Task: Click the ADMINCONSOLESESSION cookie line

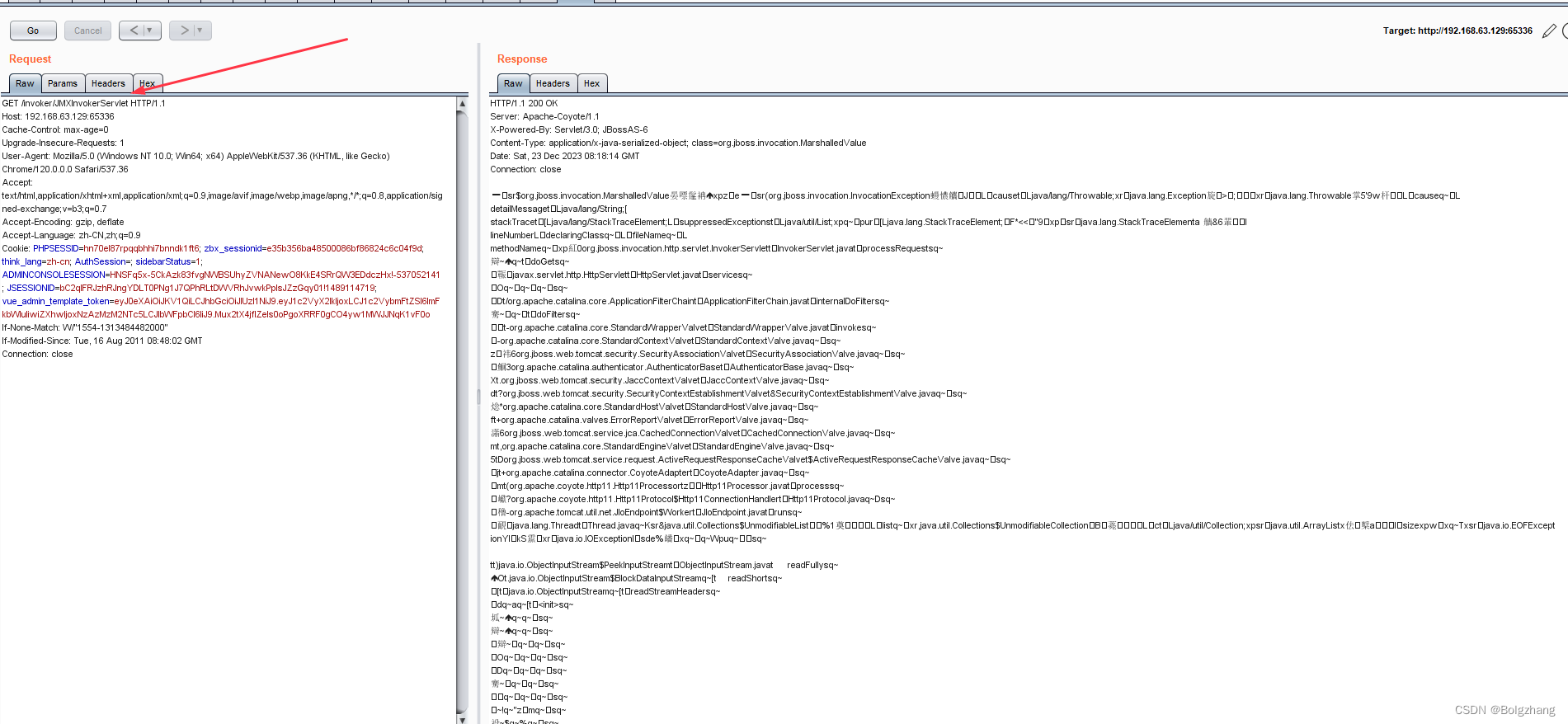Action: pyautogui.click(x=221, y=275)
